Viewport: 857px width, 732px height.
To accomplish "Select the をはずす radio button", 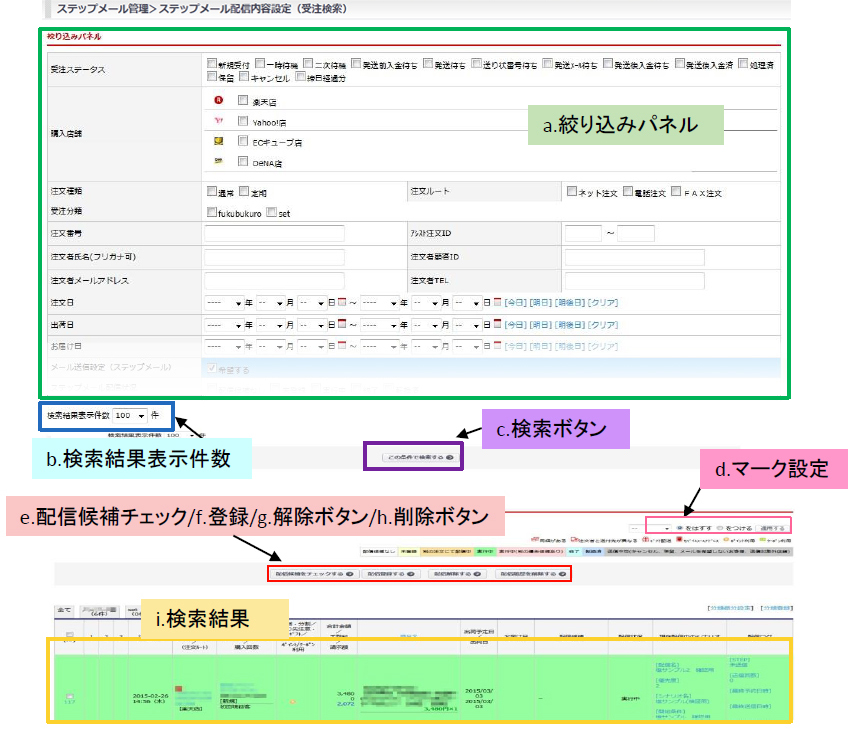I will coord(679,529).
